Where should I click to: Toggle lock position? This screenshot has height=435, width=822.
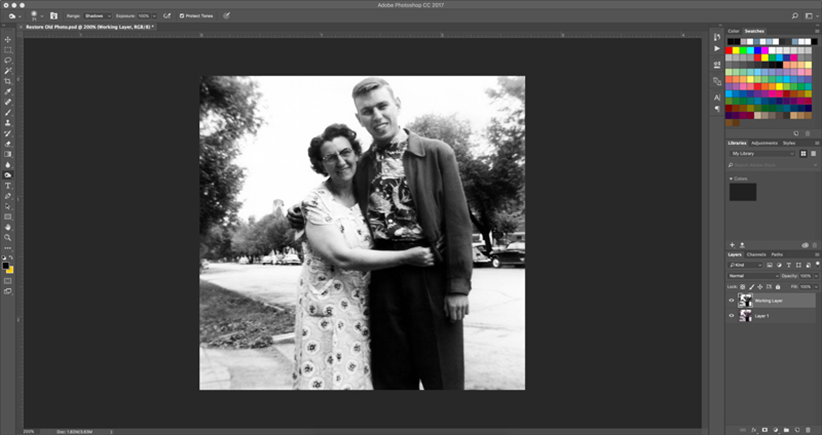(x=760, y=287)
